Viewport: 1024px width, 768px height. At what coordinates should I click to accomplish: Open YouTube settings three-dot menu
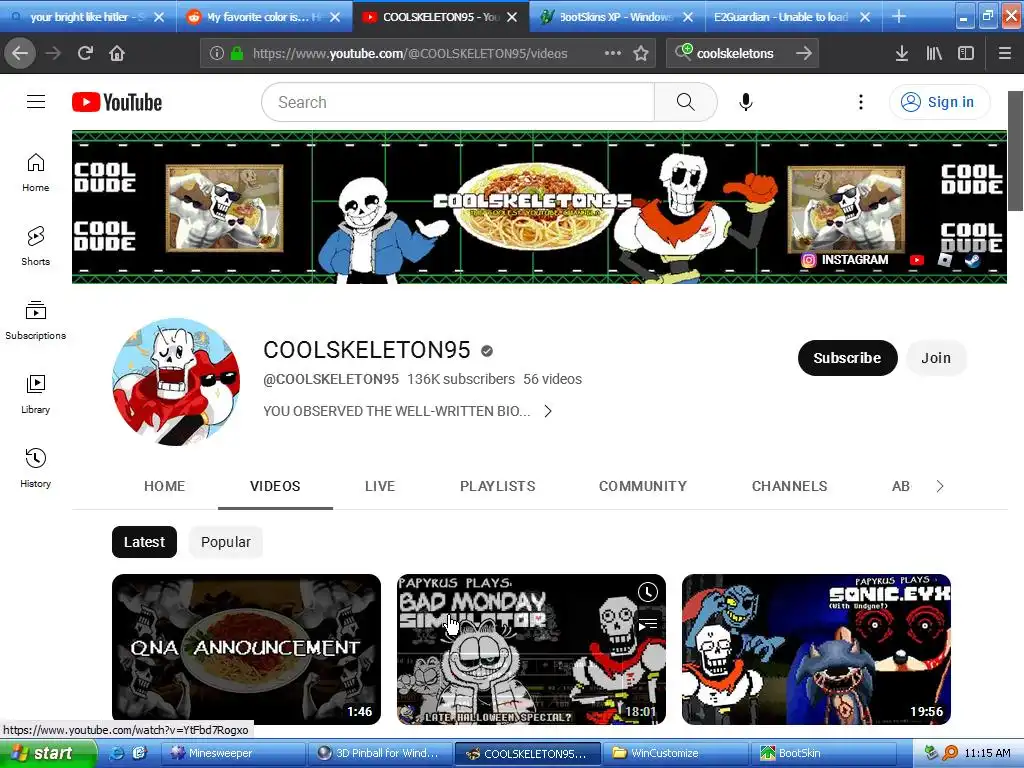861,102
